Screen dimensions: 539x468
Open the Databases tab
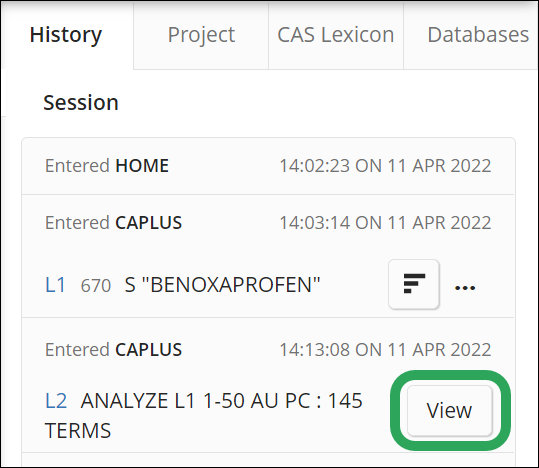pos(478,35)
